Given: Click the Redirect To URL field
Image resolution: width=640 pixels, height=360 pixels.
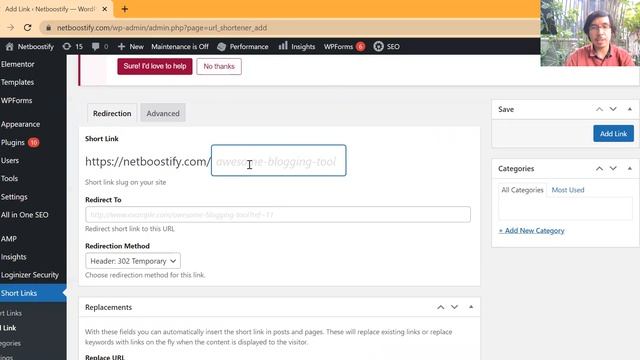Looking at the screenshot, I should [x=278, y=214].
